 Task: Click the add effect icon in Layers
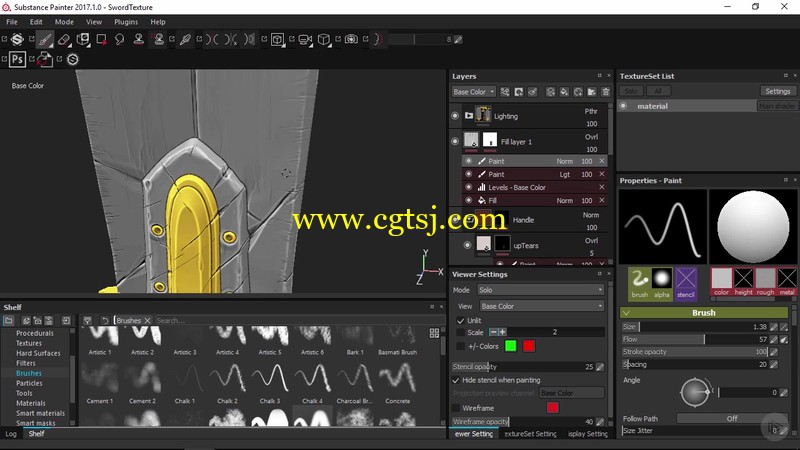point(505,92)
